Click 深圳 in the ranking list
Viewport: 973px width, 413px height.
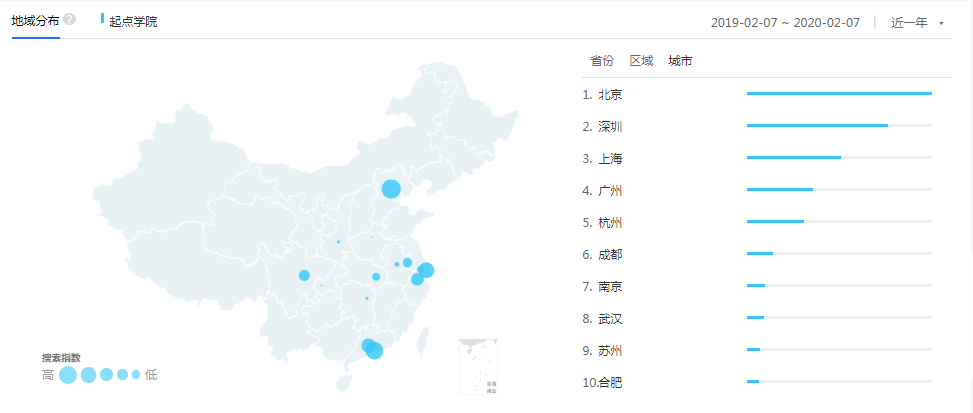tap(610, 126)
